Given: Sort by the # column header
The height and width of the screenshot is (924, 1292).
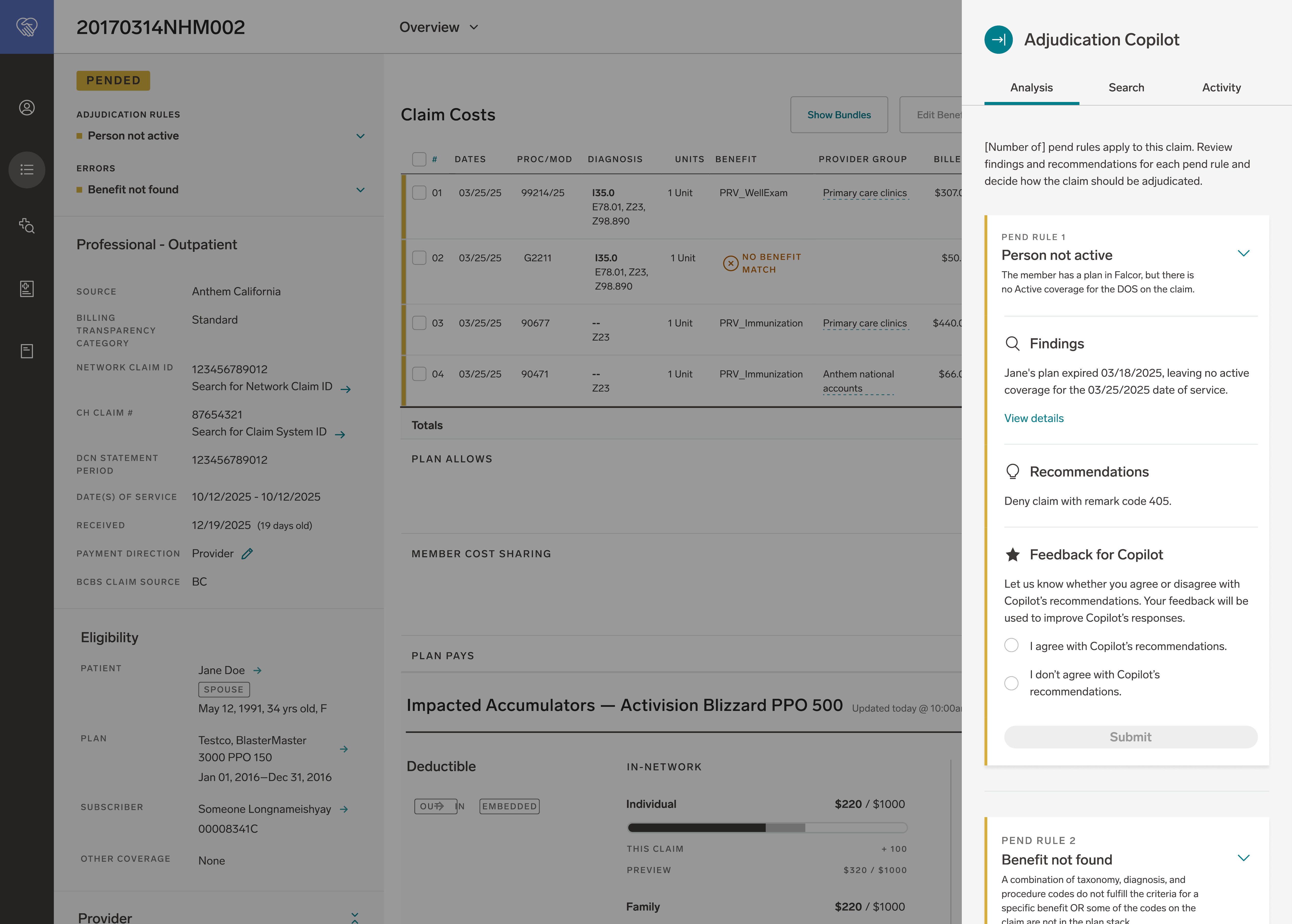Looking at the screenshot, I should pos(434,159).
